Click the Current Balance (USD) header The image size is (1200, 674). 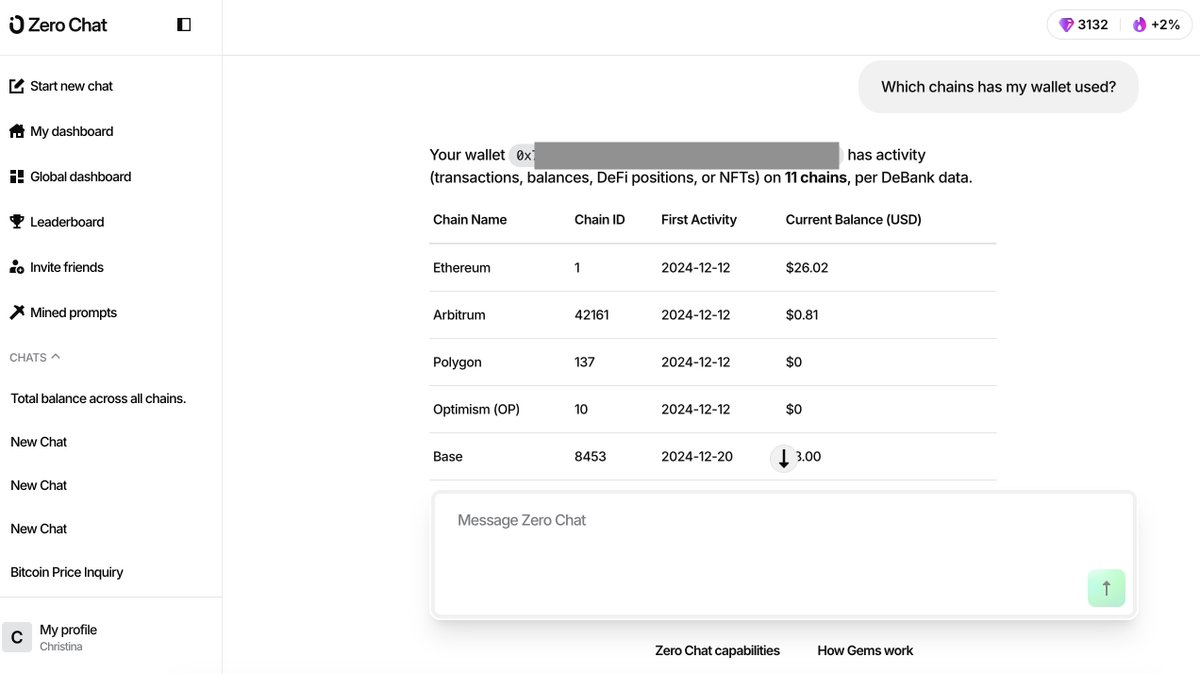tap(854, 220)
